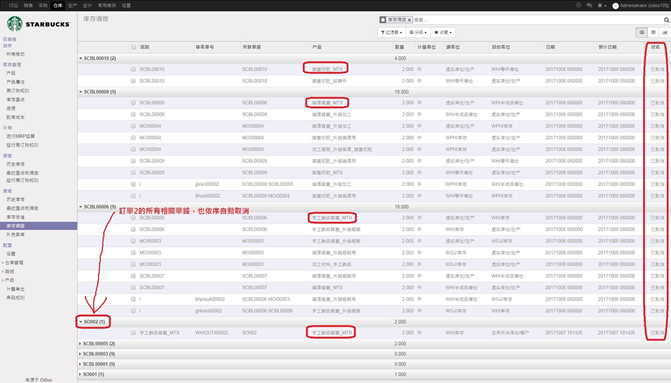
Task: Open the 采购 top menu
Action: 43,6
